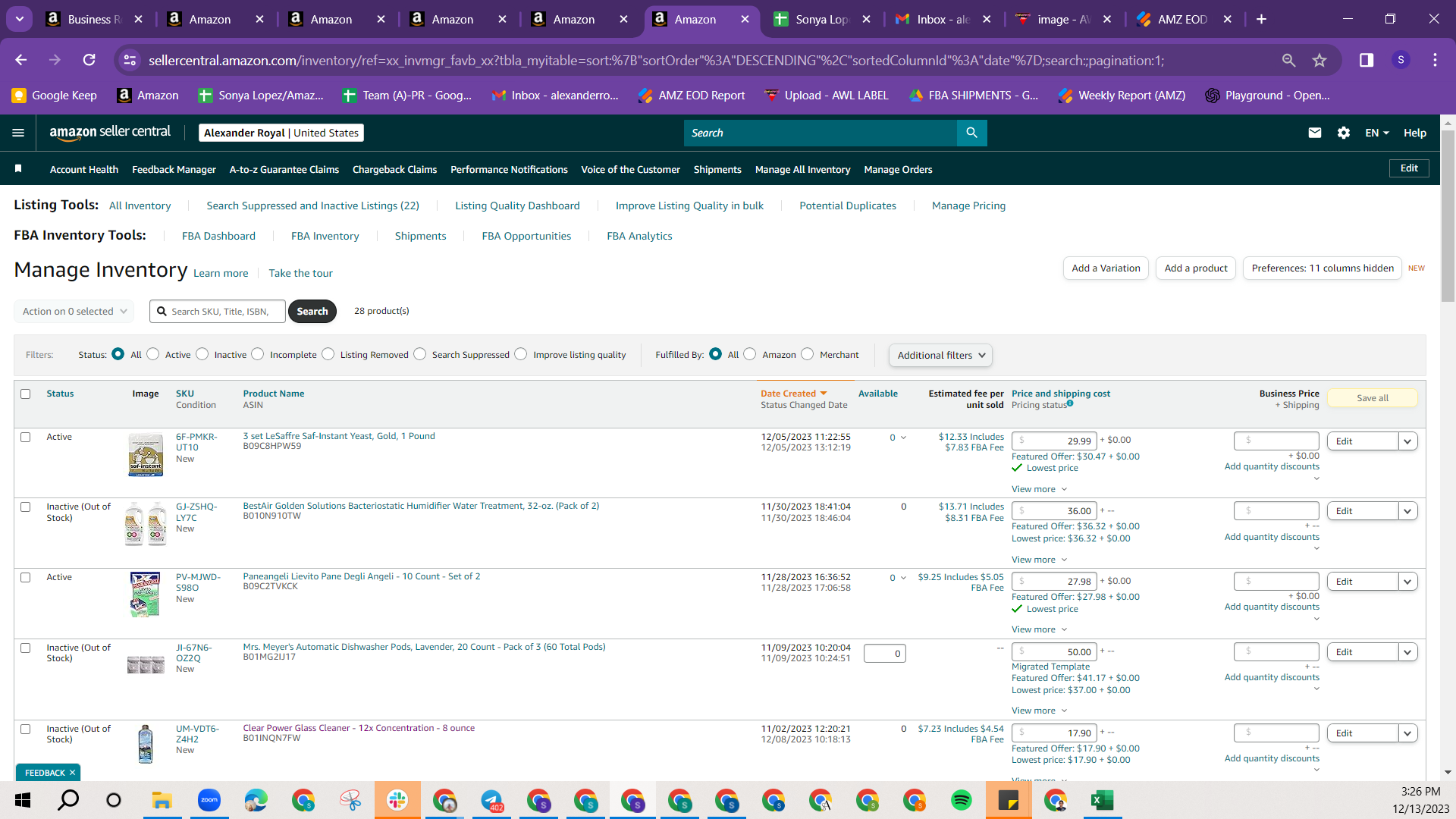
Task: Select the Active status radio filter
Action: pyautogui.click(x=153, y=354)
